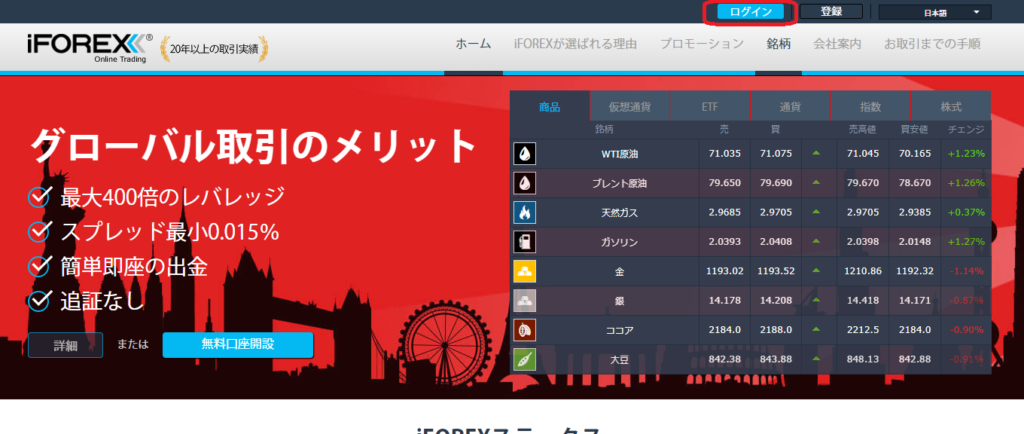Image resolution: width=1024 pixels, height=434 pixels.
Task: Open the 銘柄 menu item
Action: pyautogui.click(x=778, y=44)
